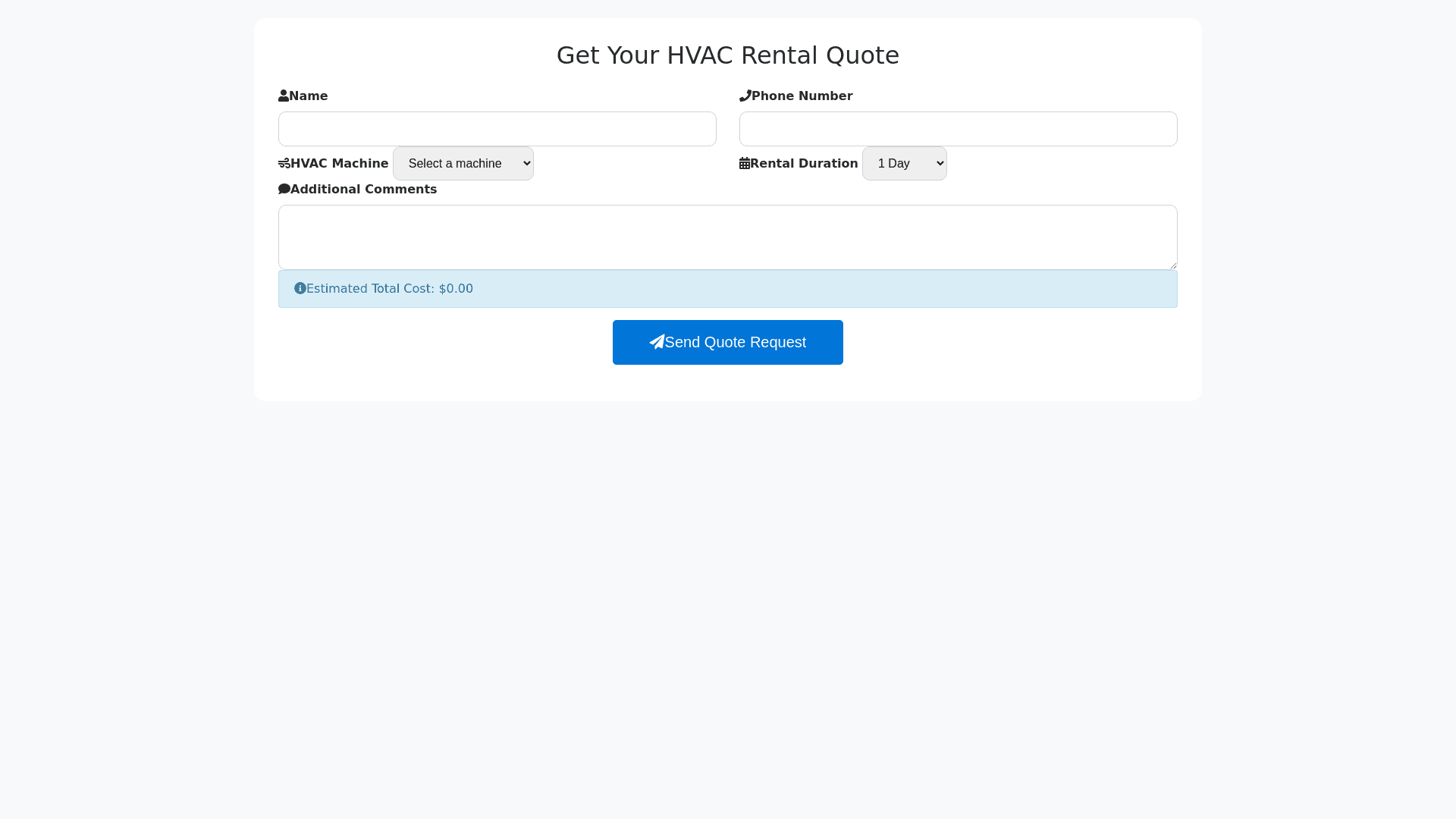Click the Get Your HVAC Rental Quote heading
Viewport: 1456px width, 819px height.
(727, 55)
